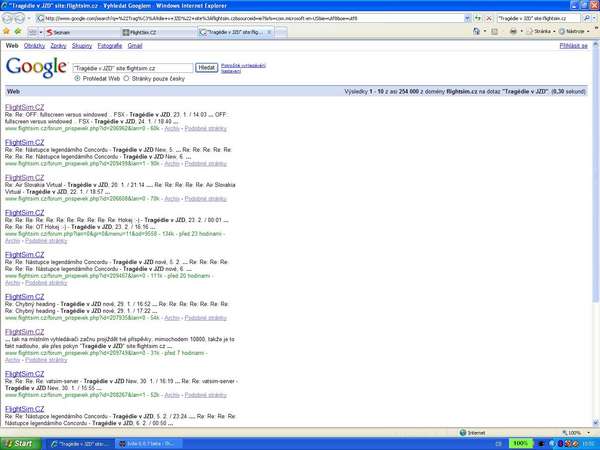
Task: Open the zoom level 100% dropdown
Action: coord(588,432)
